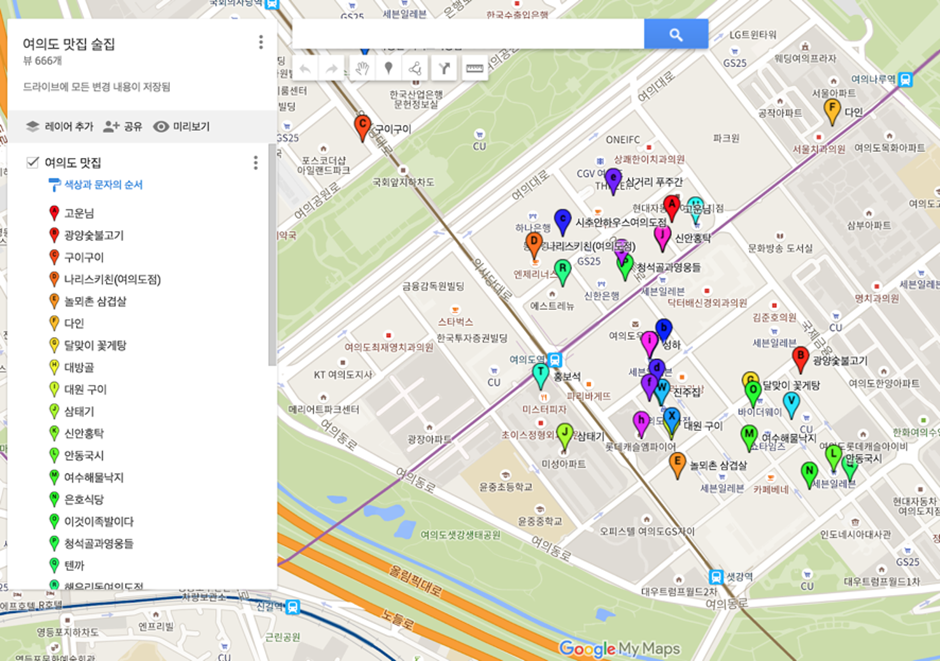Click blue pin b at 성하
940x661 pixels.
pyautogui.click(x=663, y=332)
